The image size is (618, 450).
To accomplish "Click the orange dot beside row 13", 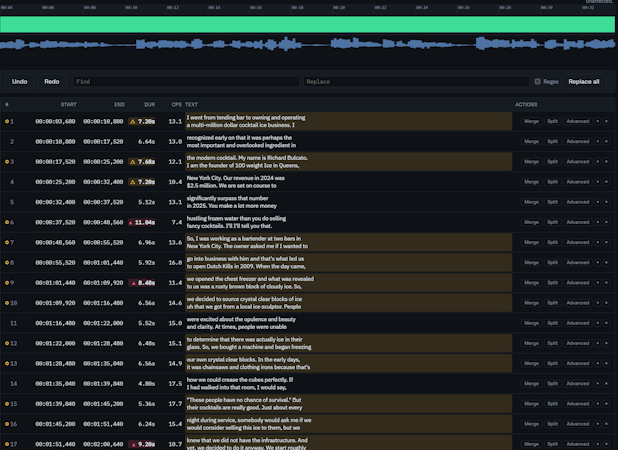I will (x=7, y=363).
